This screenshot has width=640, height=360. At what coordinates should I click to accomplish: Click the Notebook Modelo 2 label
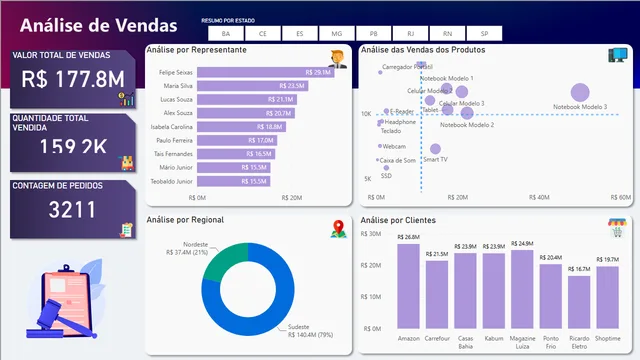(467, 125)
